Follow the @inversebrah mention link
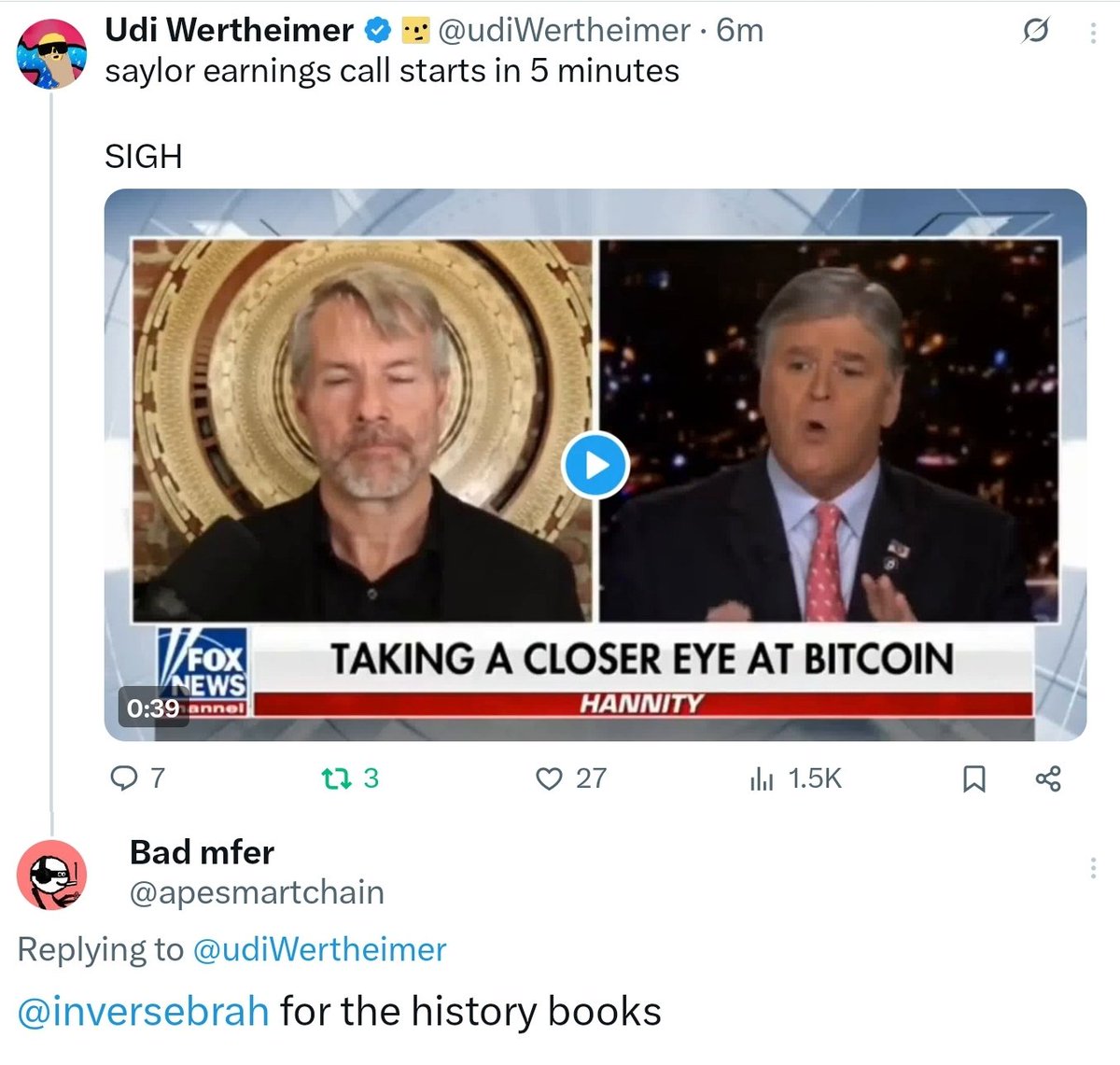1120x1065 pixels. [144, 1011]
